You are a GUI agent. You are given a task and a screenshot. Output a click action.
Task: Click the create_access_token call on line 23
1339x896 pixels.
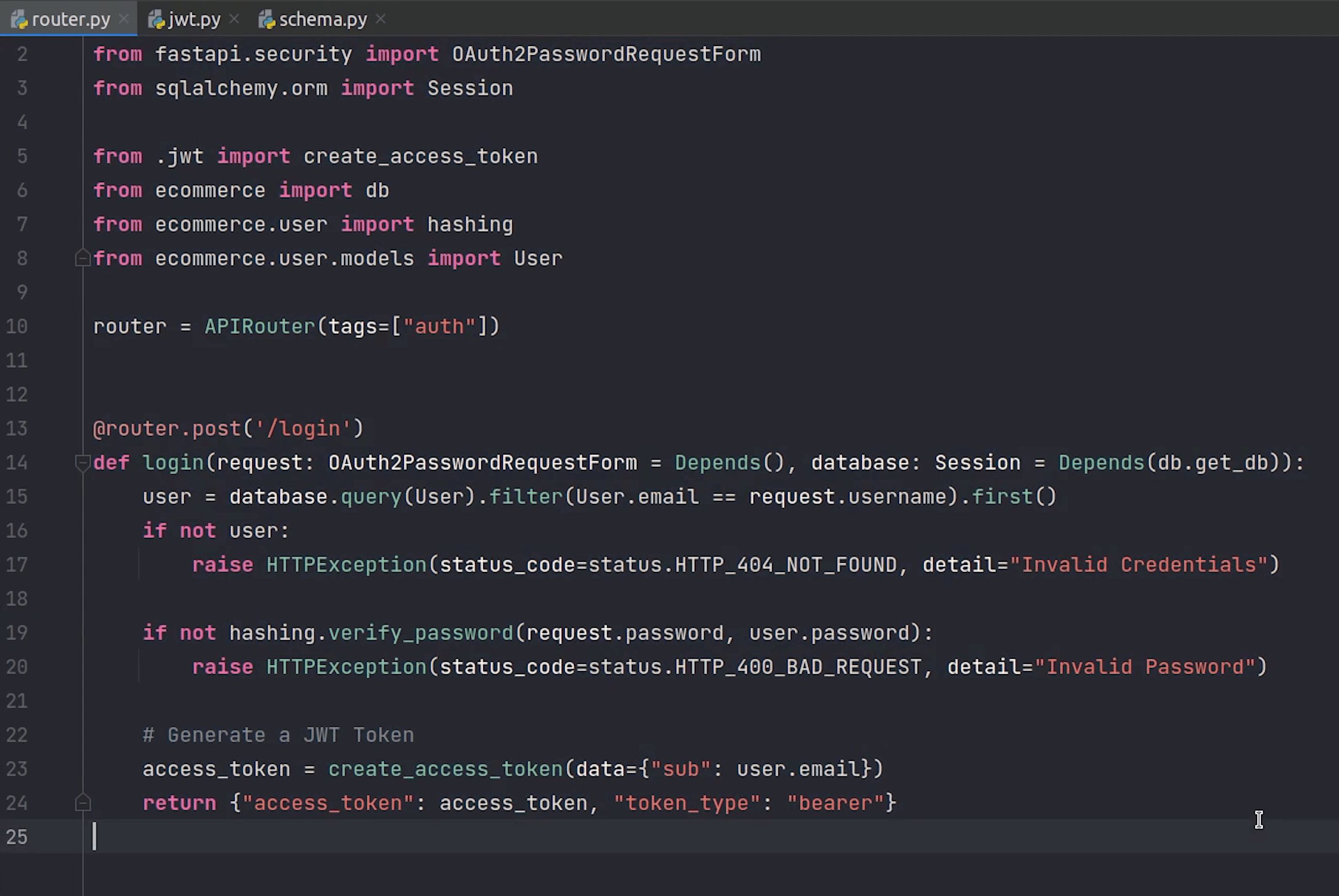coord(445,769)
